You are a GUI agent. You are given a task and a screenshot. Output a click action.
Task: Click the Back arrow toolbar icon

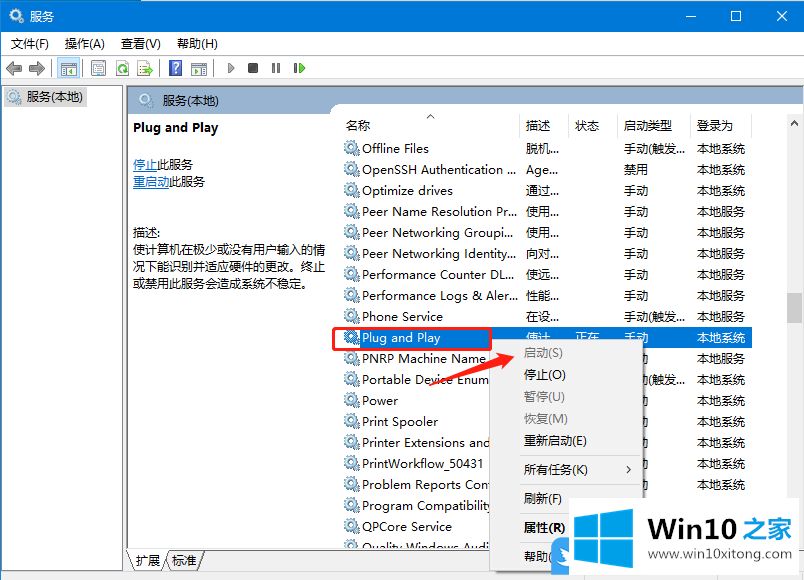[14, 68]
